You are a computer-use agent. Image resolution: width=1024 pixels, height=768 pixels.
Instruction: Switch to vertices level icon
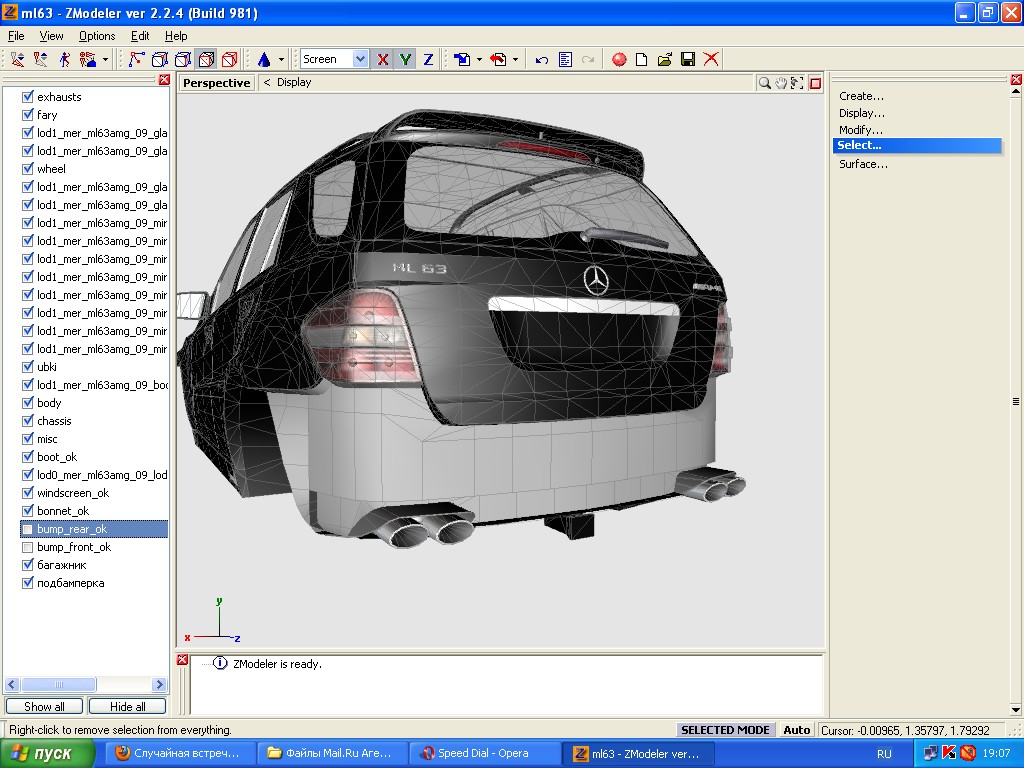pyautogui.click(x=136, y=59)
